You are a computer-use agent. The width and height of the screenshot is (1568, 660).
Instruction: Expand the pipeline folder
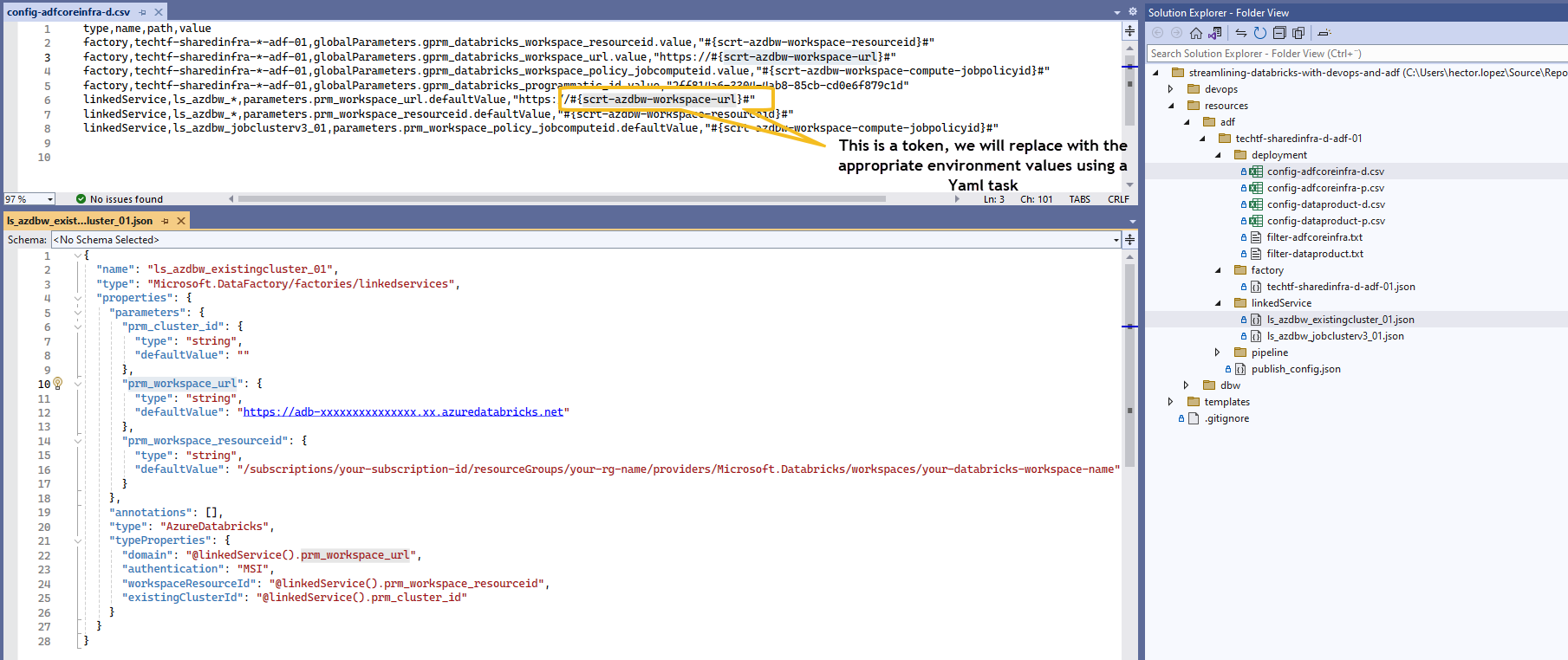pos(1218,353)
